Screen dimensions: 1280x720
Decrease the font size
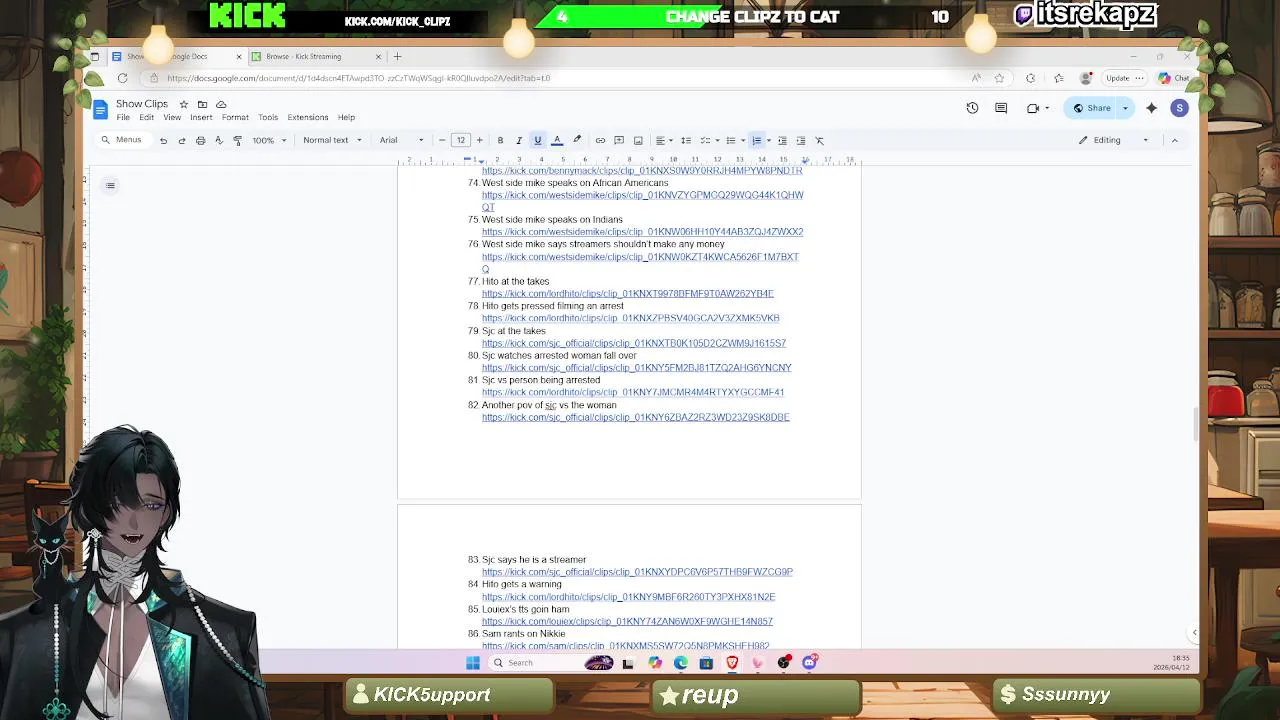tap(442, 140)
